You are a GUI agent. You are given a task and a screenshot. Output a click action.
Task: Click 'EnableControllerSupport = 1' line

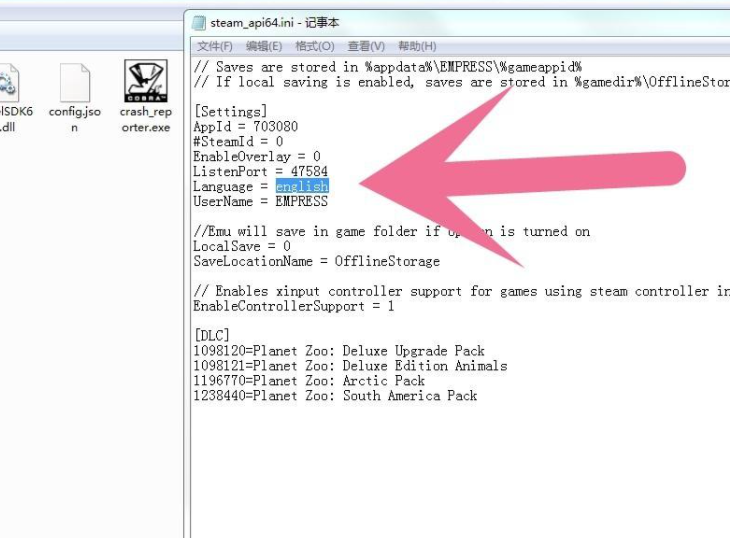click(294, 306)
